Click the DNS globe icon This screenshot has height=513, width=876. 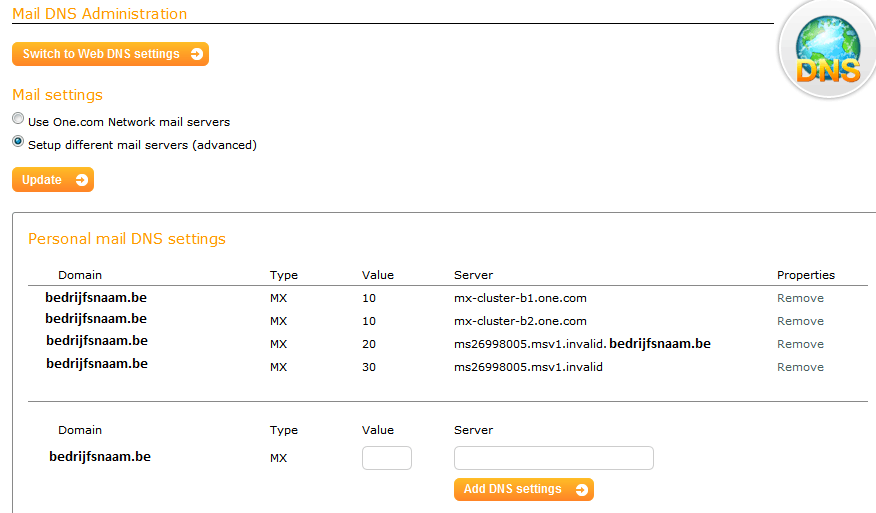coord(827,50)
